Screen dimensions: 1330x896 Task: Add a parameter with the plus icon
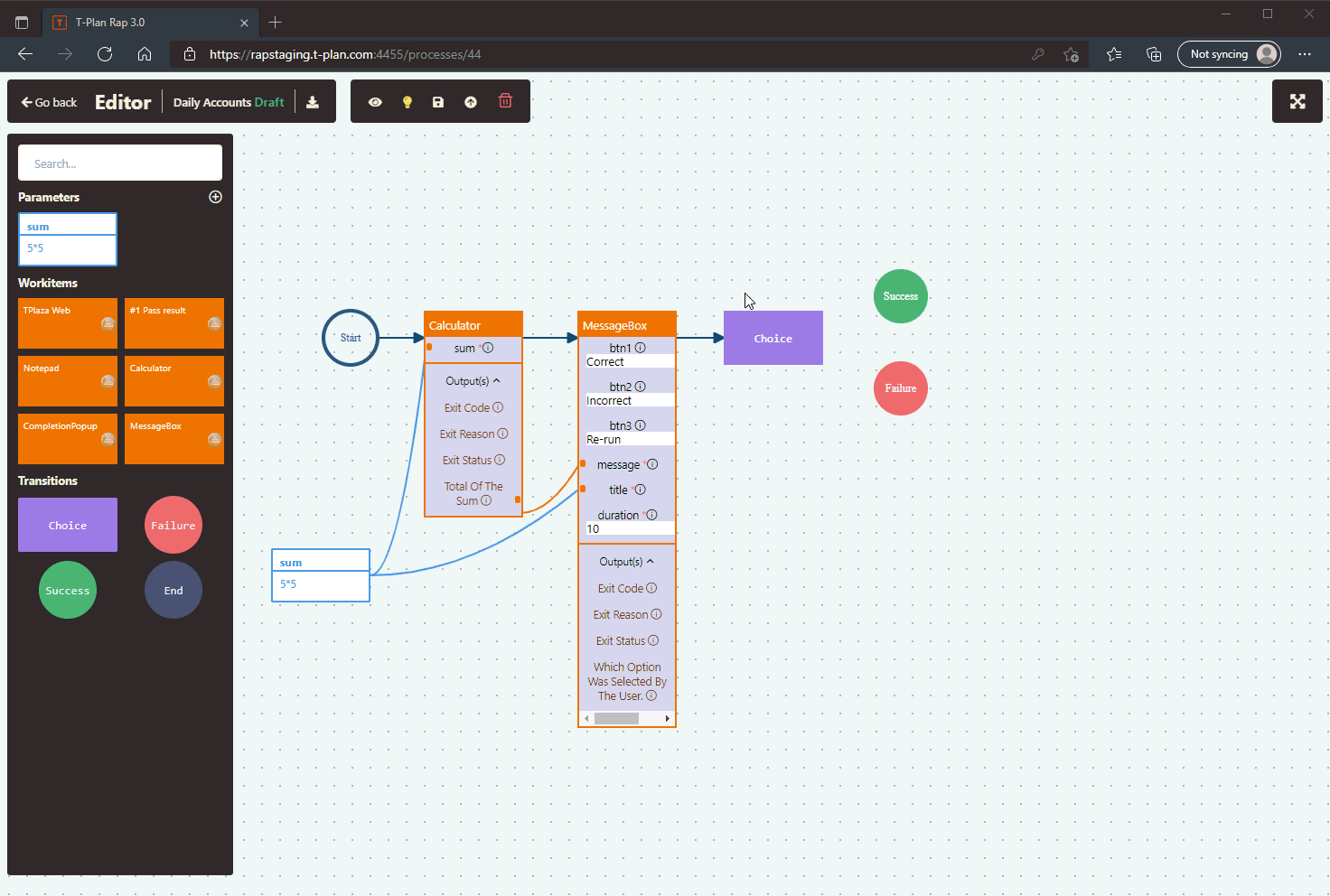click(x=215, y=197)
